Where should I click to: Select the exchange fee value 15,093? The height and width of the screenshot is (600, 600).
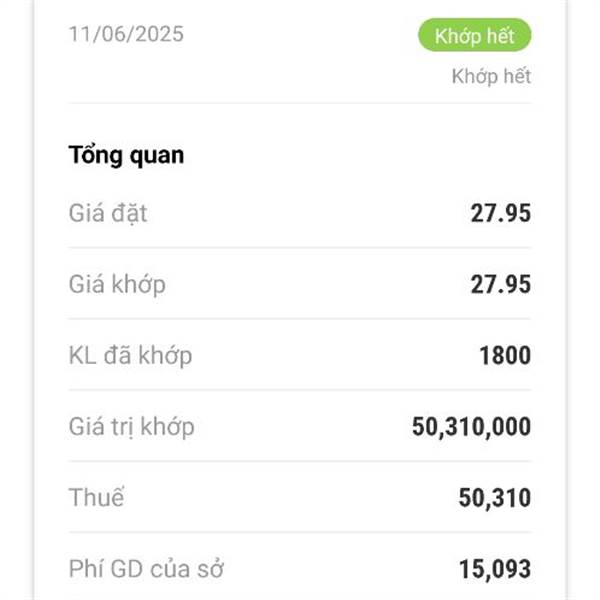[x=495, y=569]
